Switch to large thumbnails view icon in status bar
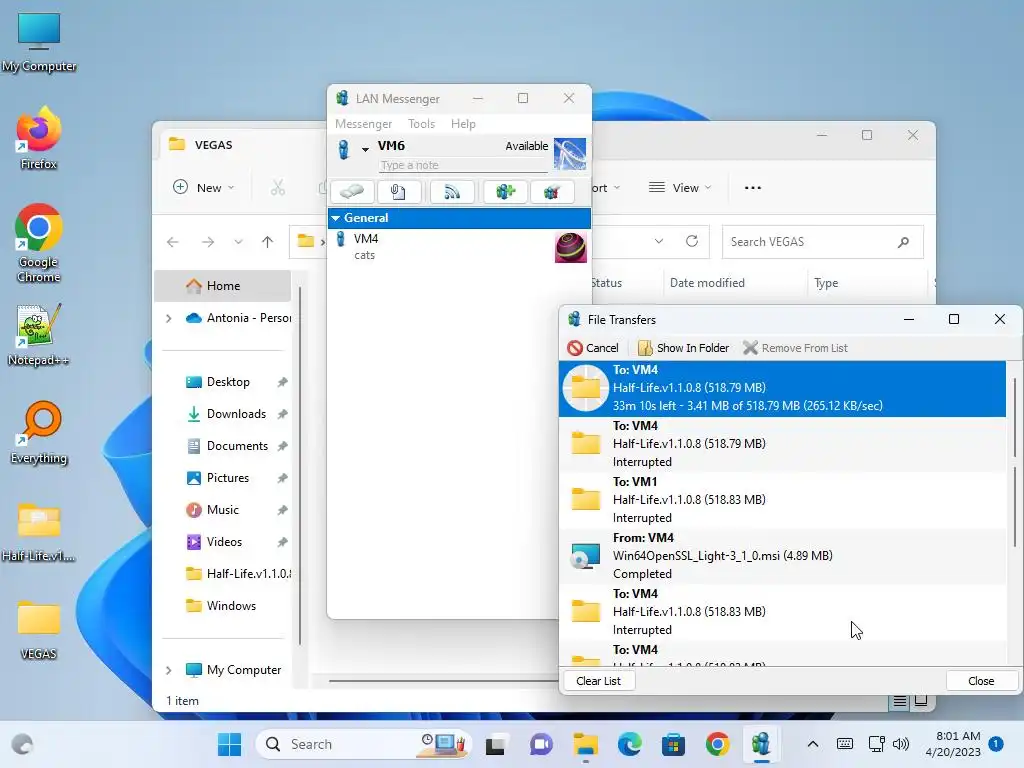This screenshot has height=768, width=1024. [921, 701]
